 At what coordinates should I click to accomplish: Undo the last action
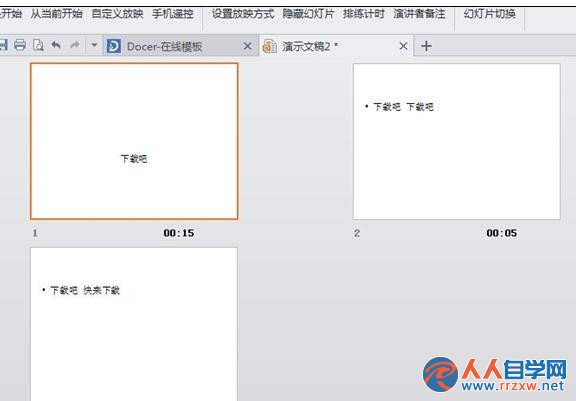coord(56,45)
